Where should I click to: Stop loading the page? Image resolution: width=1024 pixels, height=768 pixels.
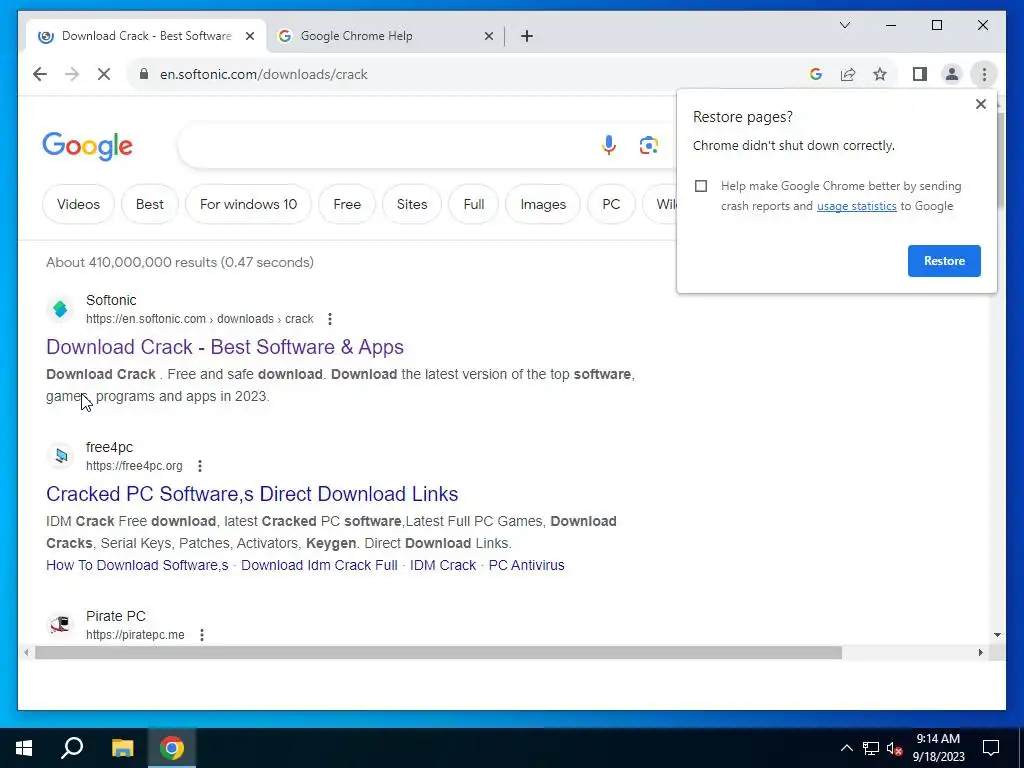coord(104,74)
